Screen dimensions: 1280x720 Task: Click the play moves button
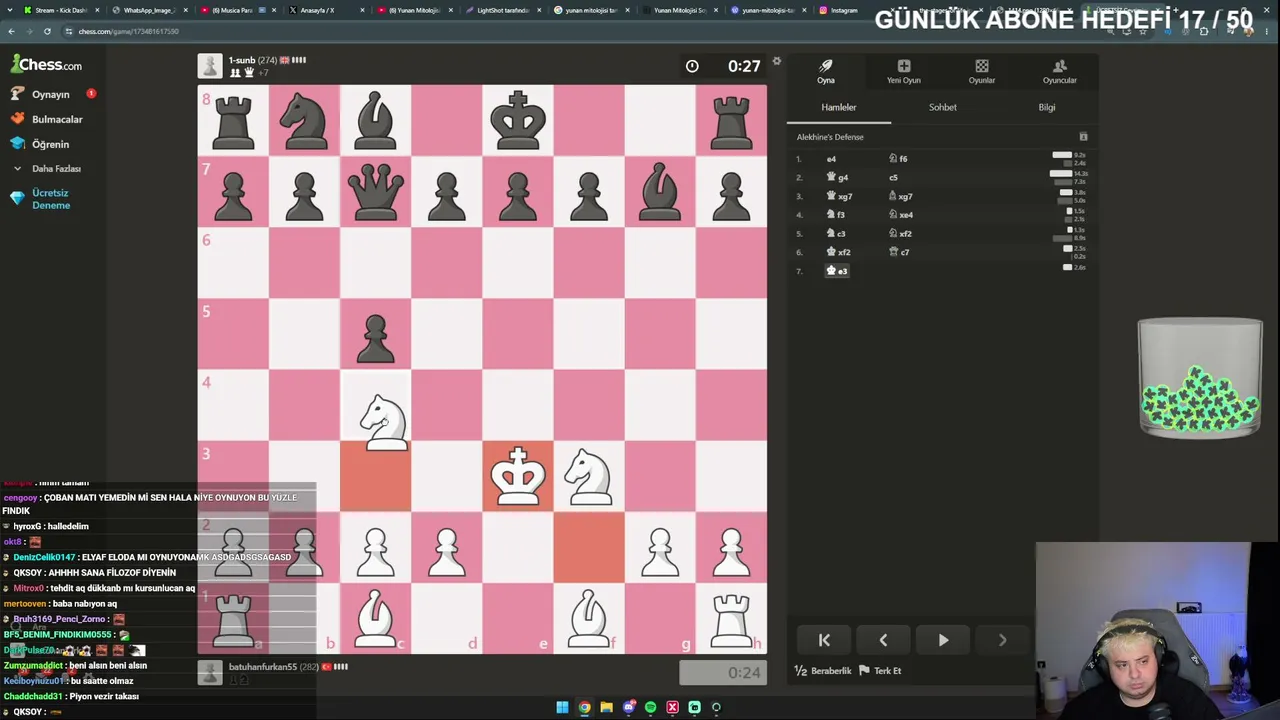click(943, 640)
